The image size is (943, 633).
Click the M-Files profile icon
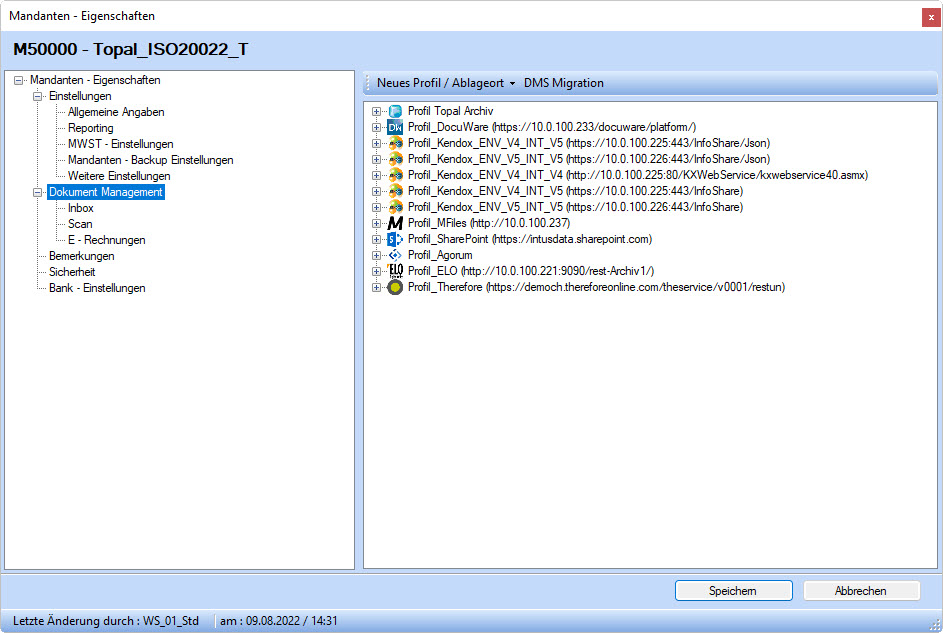click(395, 224)
